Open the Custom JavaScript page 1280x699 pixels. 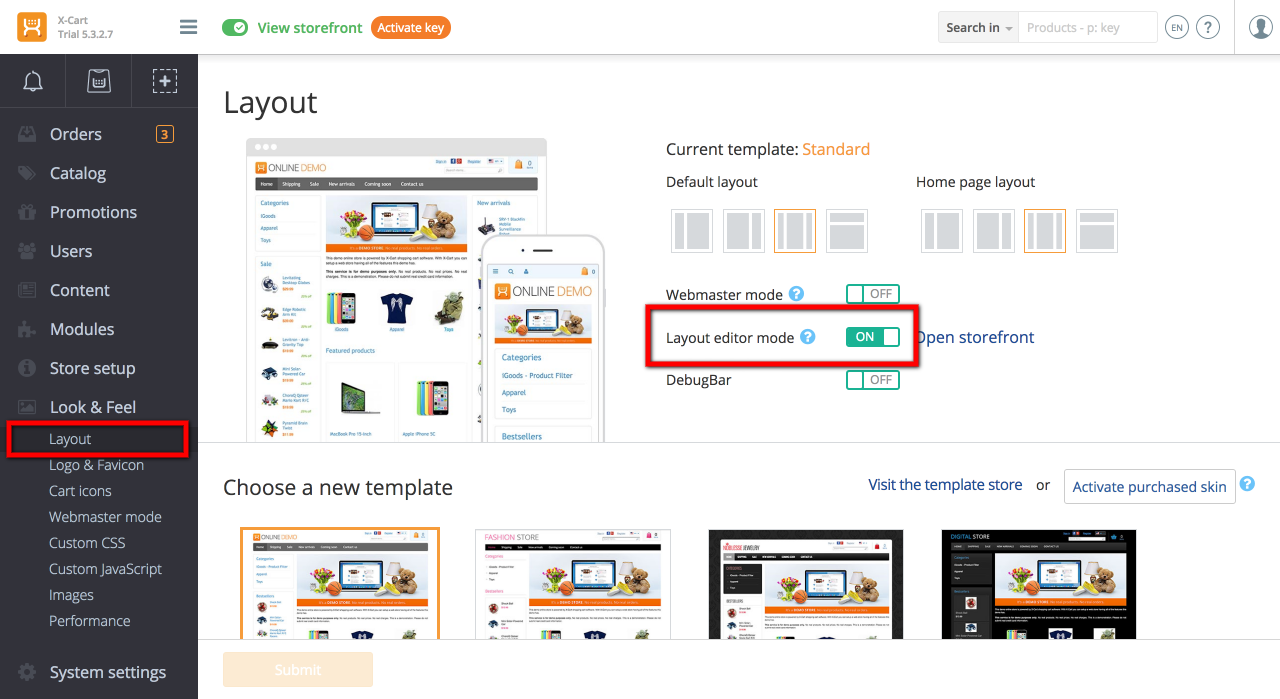click(x=105, y=569)
